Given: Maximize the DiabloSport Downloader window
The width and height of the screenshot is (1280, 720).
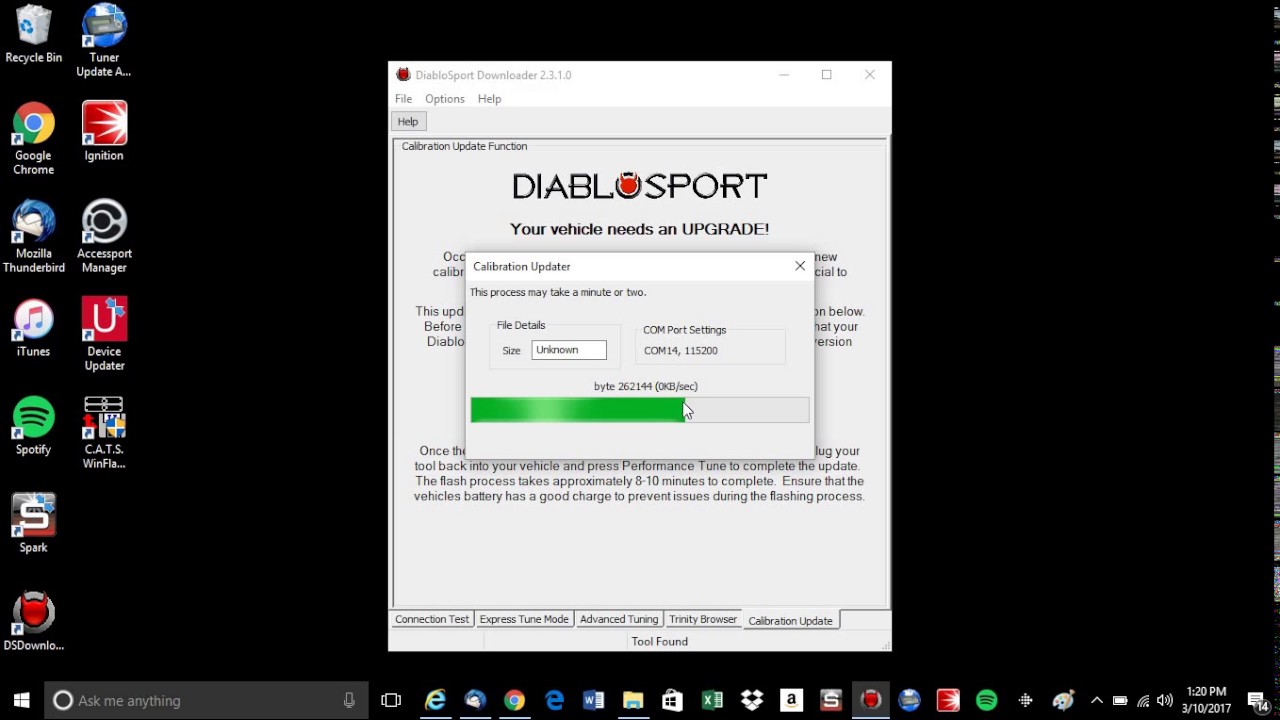Looking at the screenshot, I should click(x=827, y=75).
